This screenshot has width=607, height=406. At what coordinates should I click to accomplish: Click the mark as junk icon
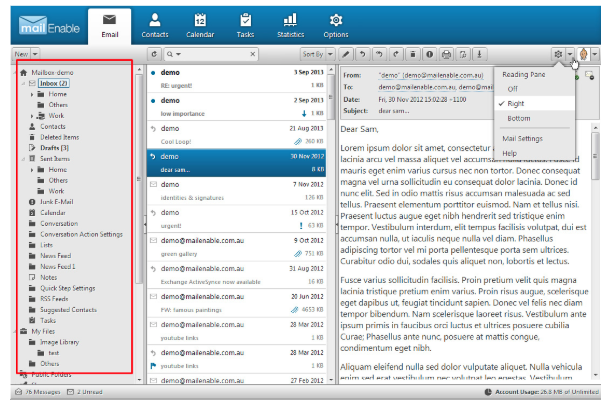(429, 53)
